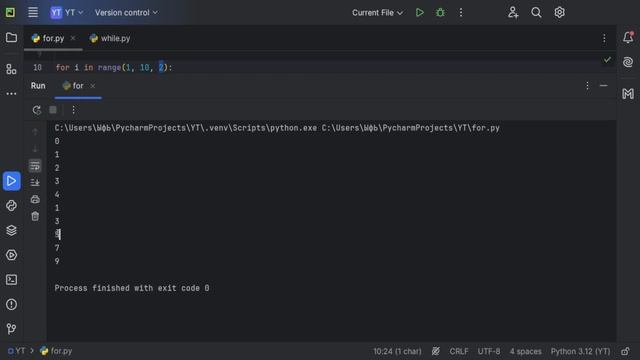The height and width of the screenshot is (360, 640).
Task: Expand the YT project dropdown
Action: click(x=67, y=13)
